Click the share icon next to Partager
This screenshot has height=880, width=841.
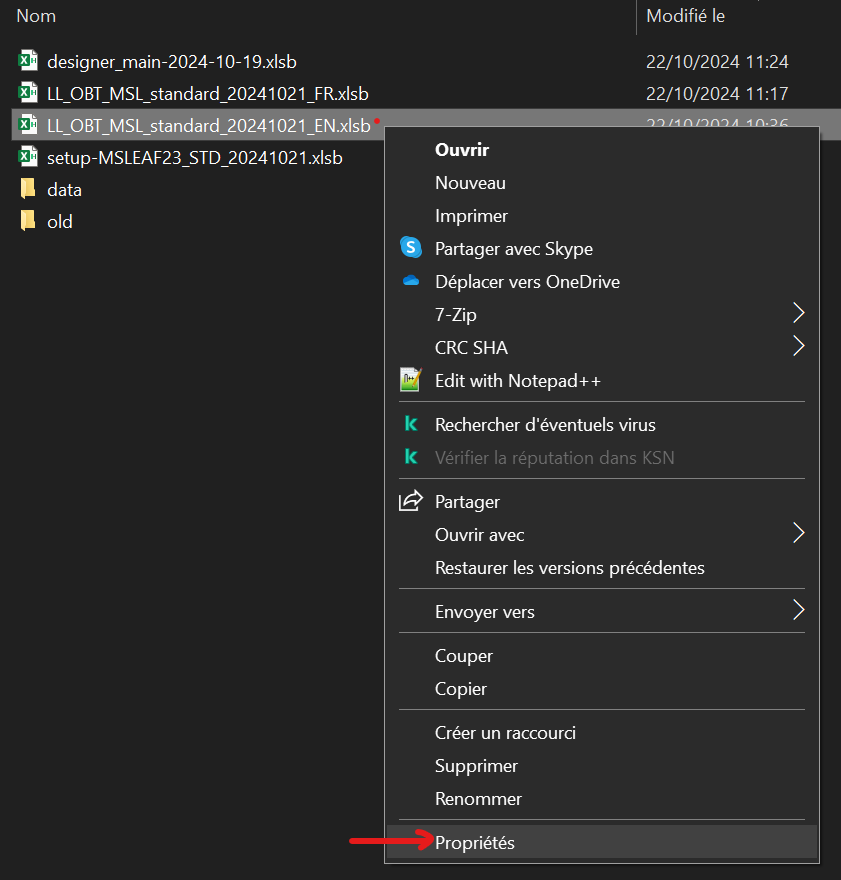click(x=411, y=501)
